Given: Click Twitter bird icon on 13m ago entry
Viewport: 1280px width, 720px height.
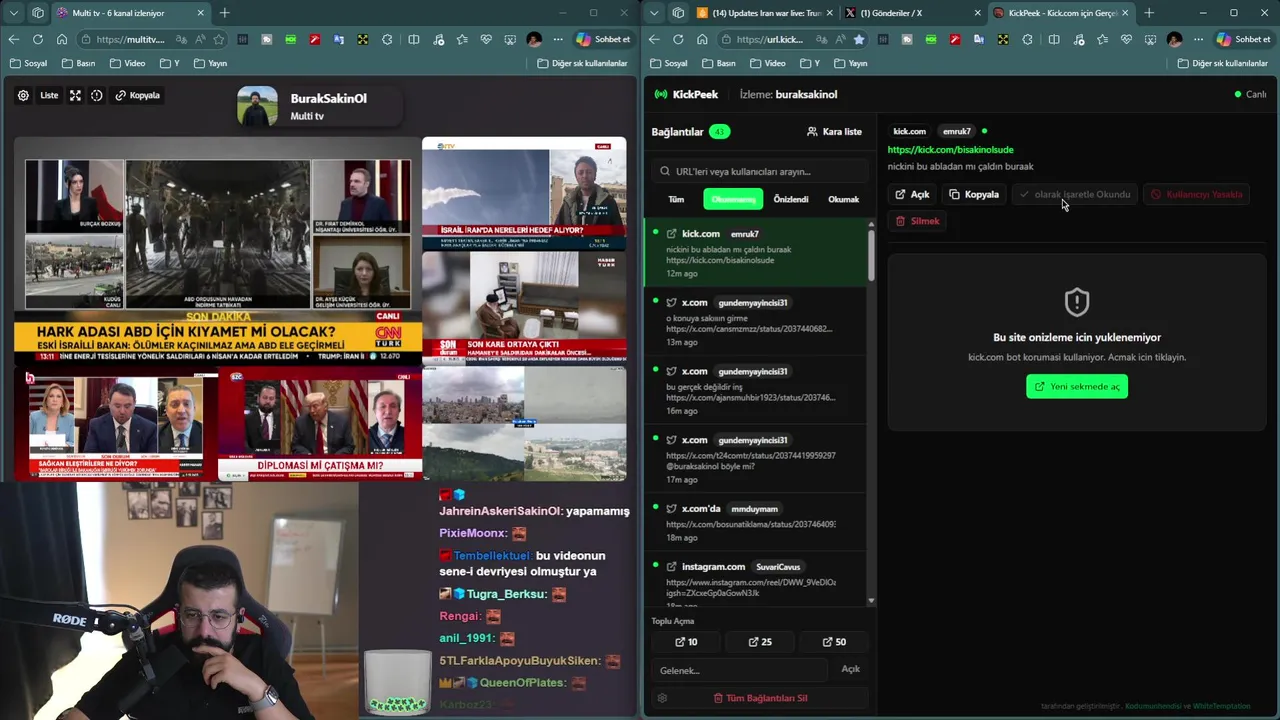Looking at the screenshot, I should [671, 302].
